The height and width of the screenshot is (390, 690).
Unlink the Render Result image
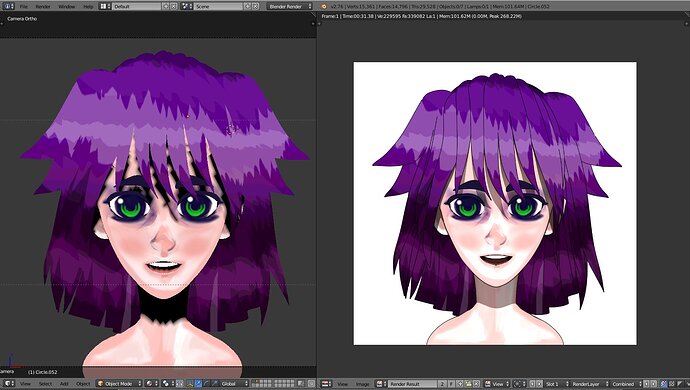[476, 384]
